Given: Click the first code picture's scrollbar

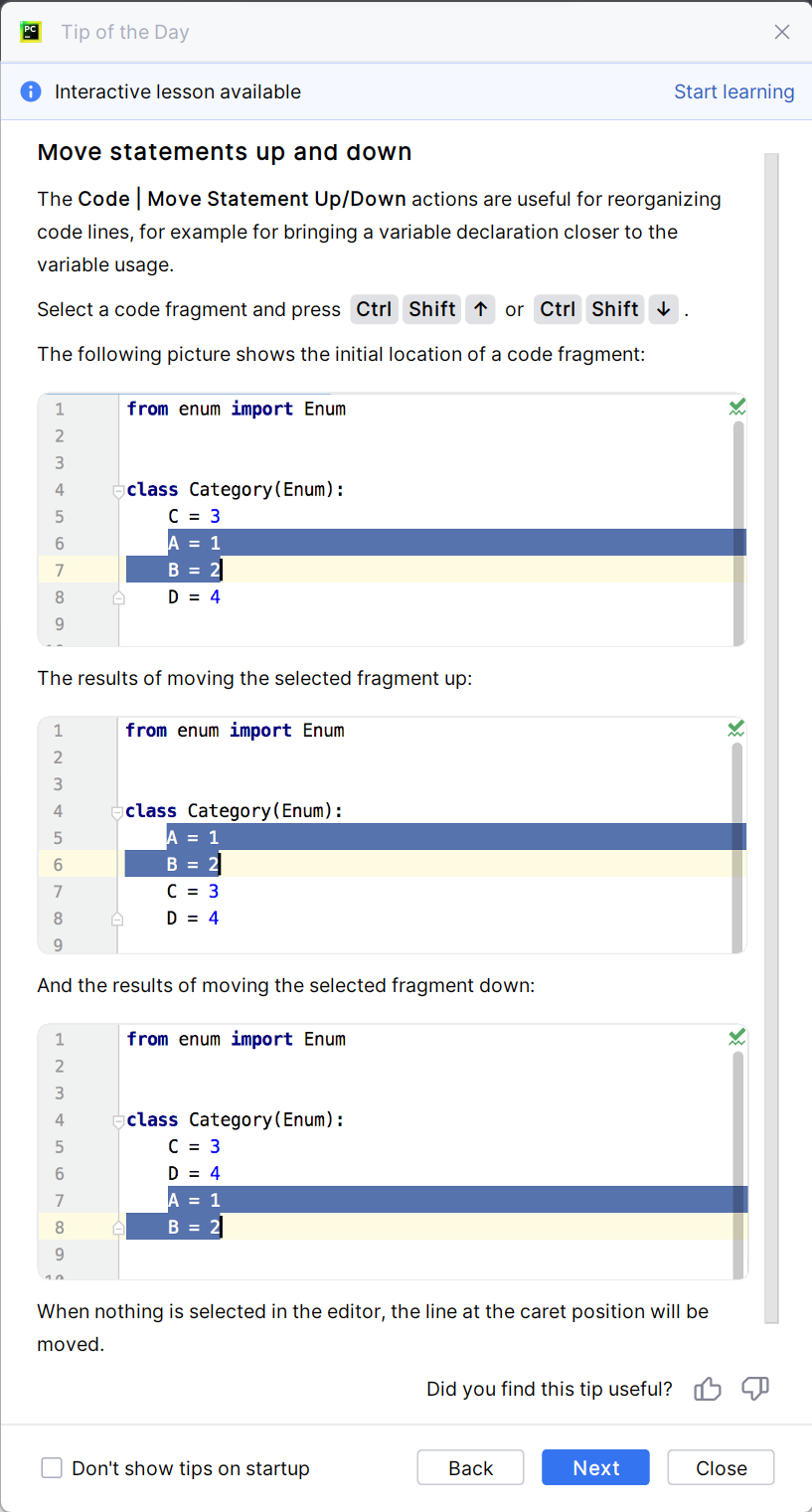Looking at the screenshot, I should (737, 532).
